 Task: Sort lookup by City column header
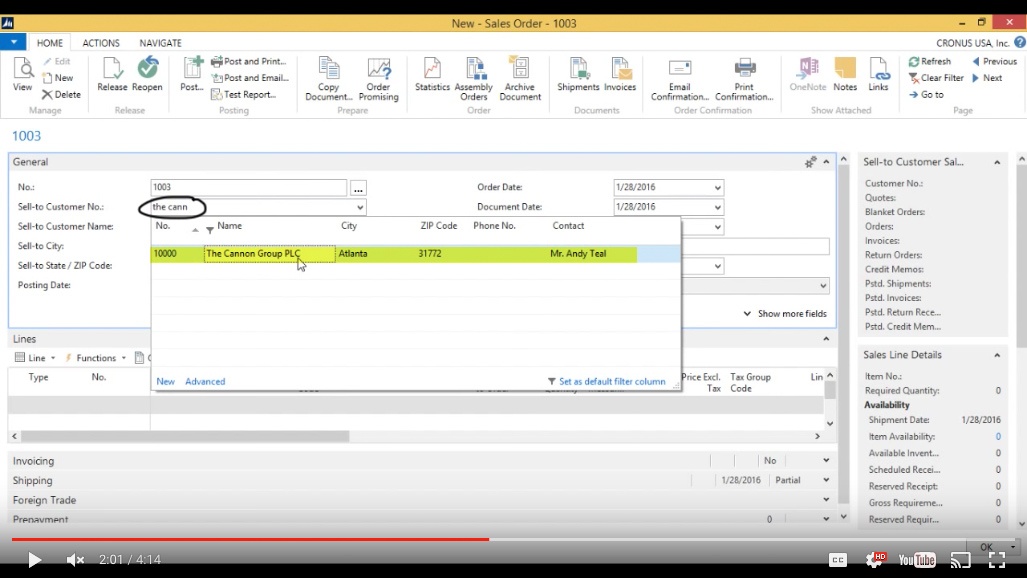coord(349,226)
